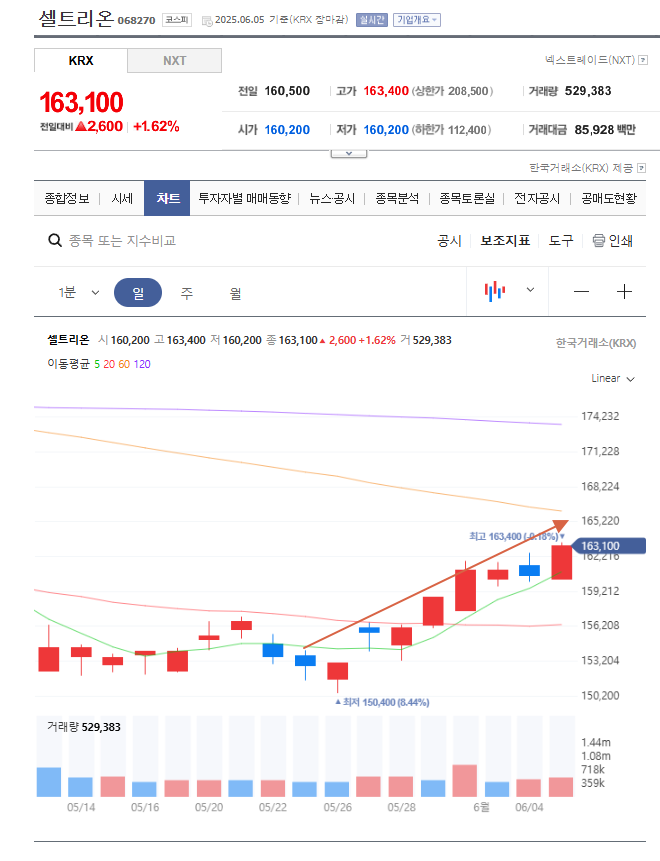Open the 투자자별 매매동향 tab
This screenshot has height=861, width=660.
[x=244, y=198]
